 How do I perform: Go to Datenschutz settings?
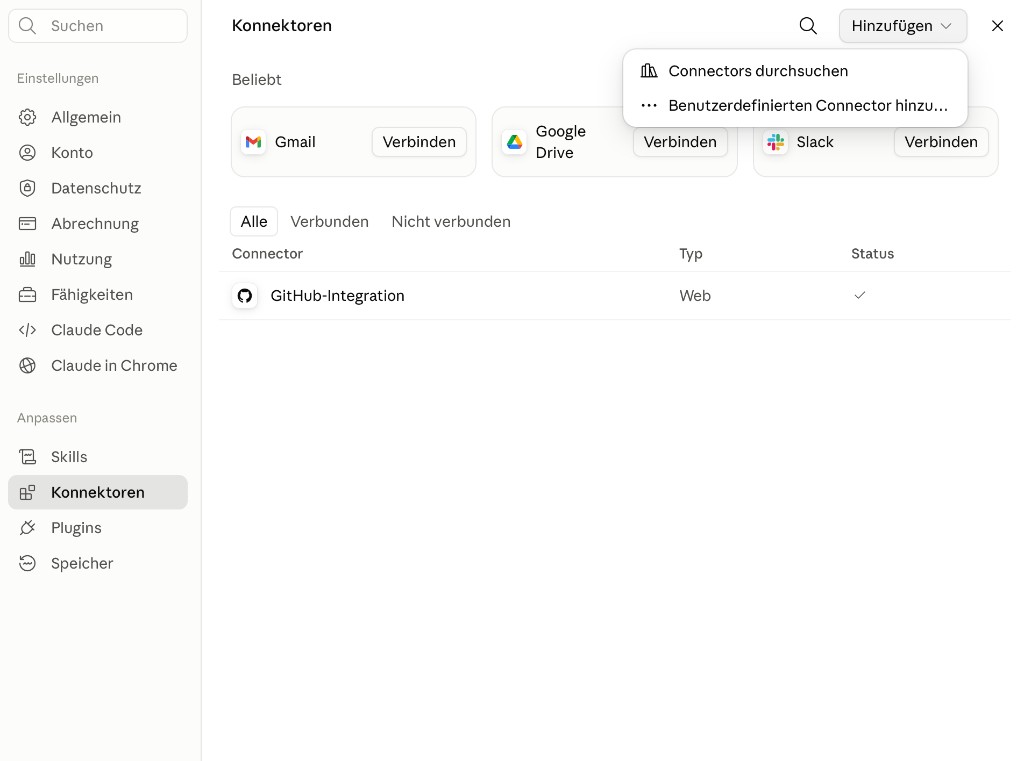(98, 188)
